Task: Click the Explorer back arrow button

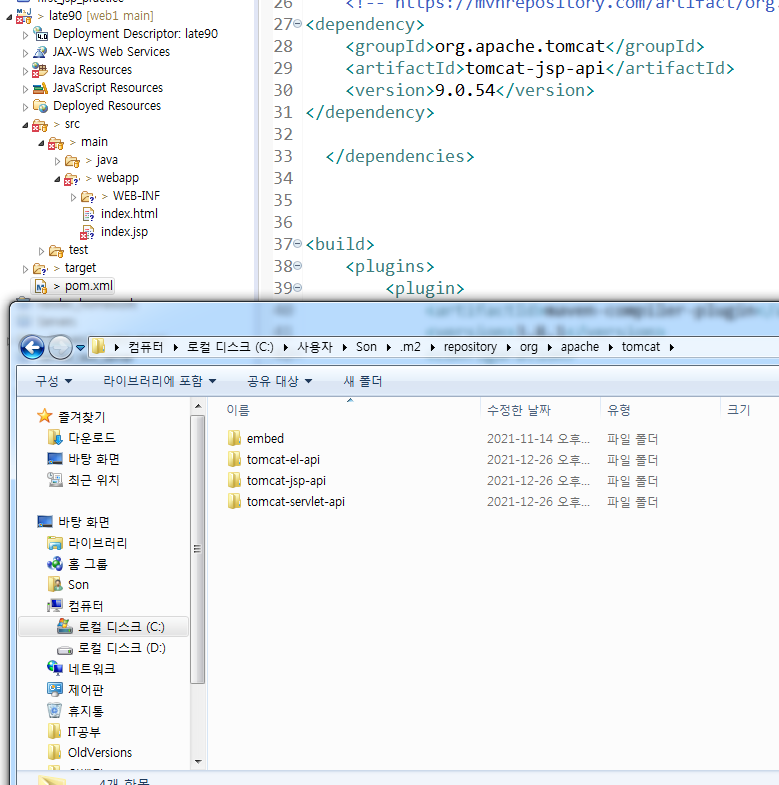Action: [33, 347]
